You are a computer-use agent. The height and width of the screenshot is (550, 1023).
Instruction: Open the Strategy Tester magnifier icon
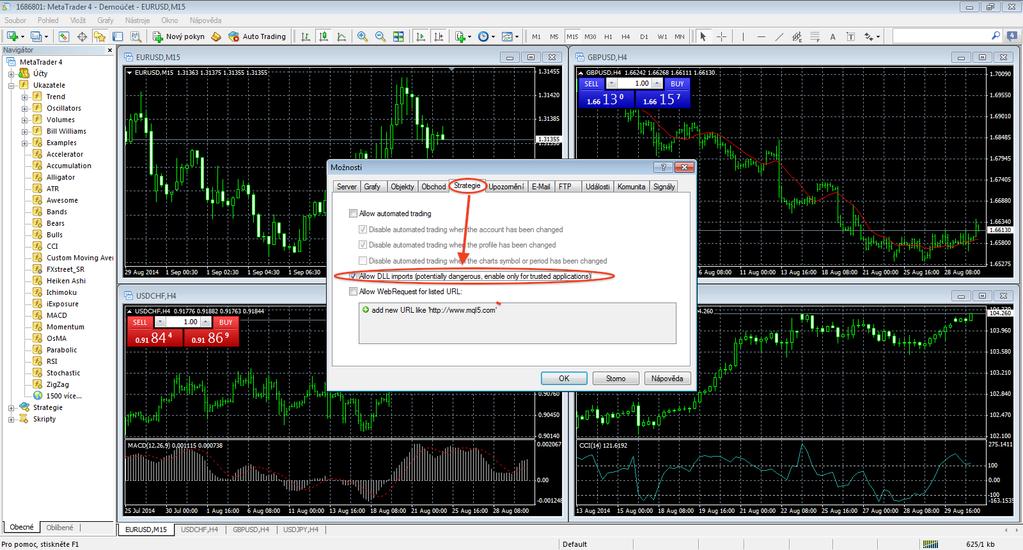136,37
